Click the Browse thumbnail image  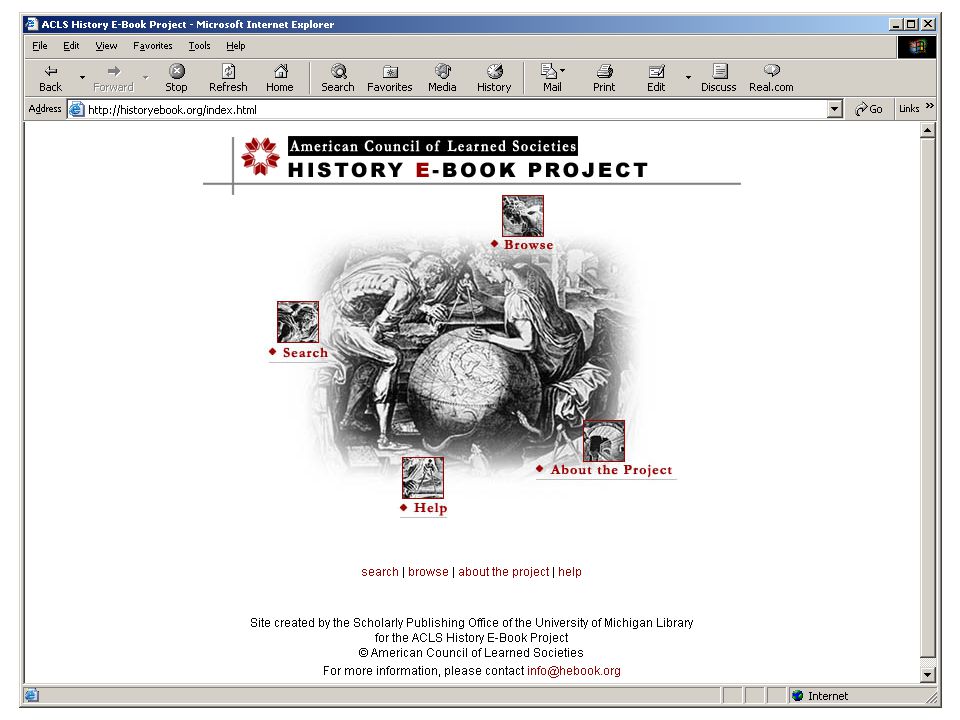click(x=523, y=216)
